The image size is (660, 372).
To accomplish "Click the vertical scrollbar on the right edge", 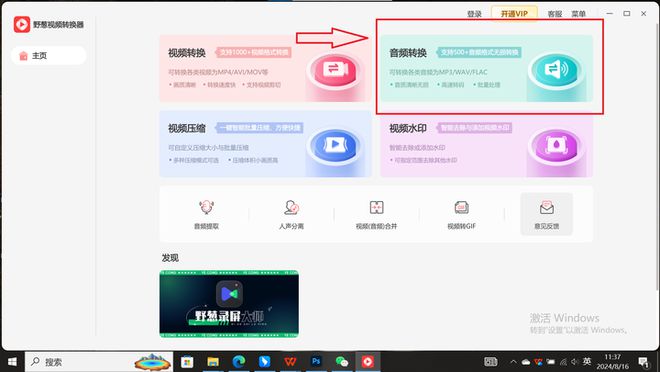I will point(657,156).
